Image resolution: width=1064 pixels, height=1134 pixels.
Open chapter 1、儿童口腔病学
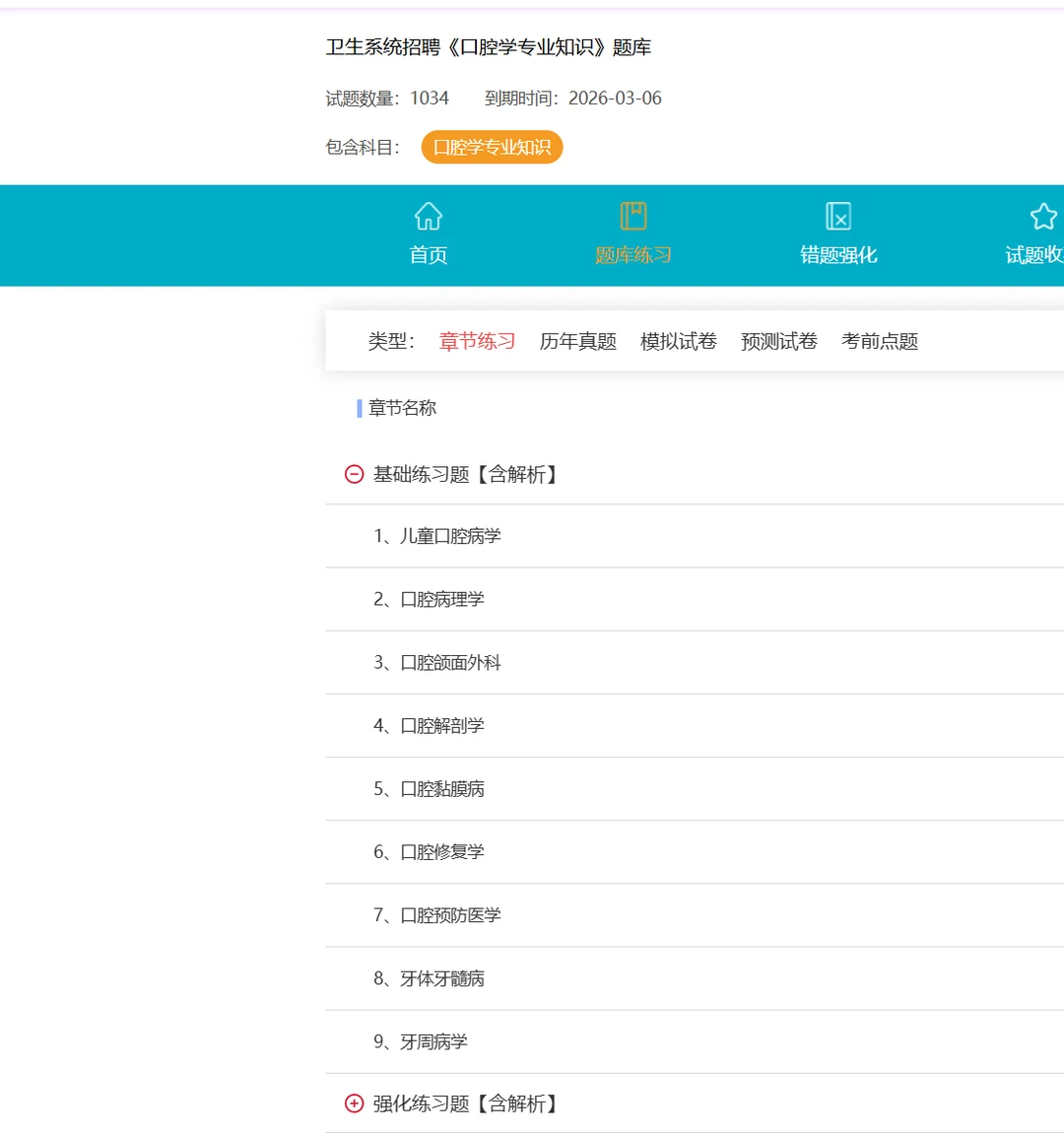click(x=434, y=536)
